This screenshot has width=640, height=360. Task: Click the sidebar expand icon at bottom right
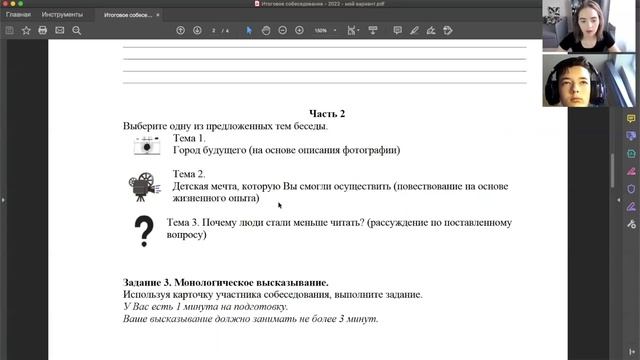[631, 352]
